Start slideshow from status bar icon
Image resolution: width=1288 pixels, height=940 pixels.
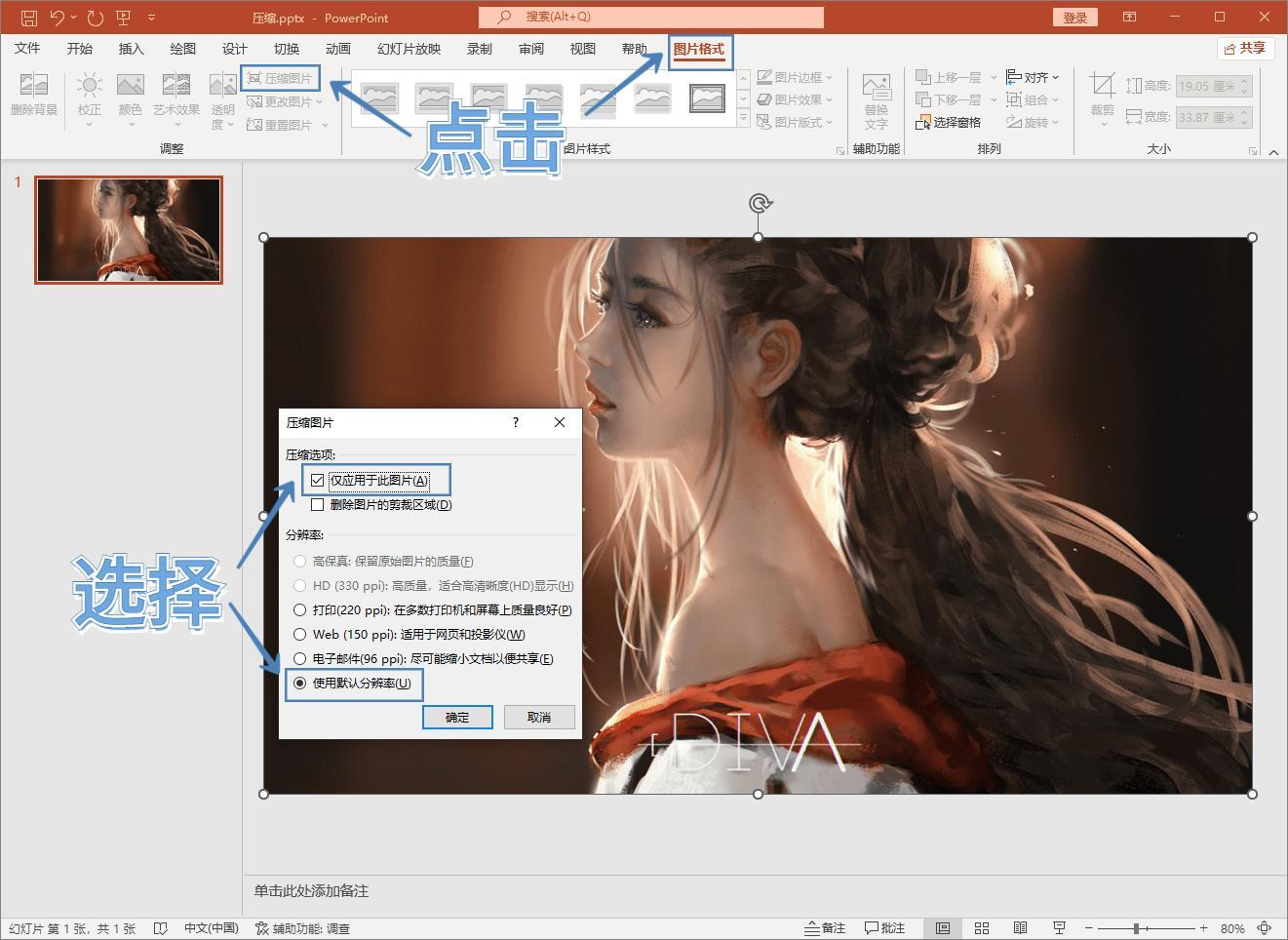1059,928
